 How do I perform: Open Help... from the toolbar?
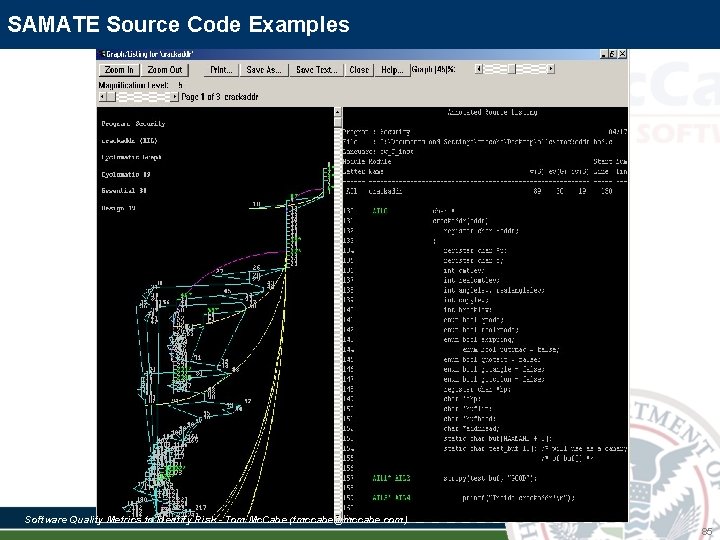(392, 70)
